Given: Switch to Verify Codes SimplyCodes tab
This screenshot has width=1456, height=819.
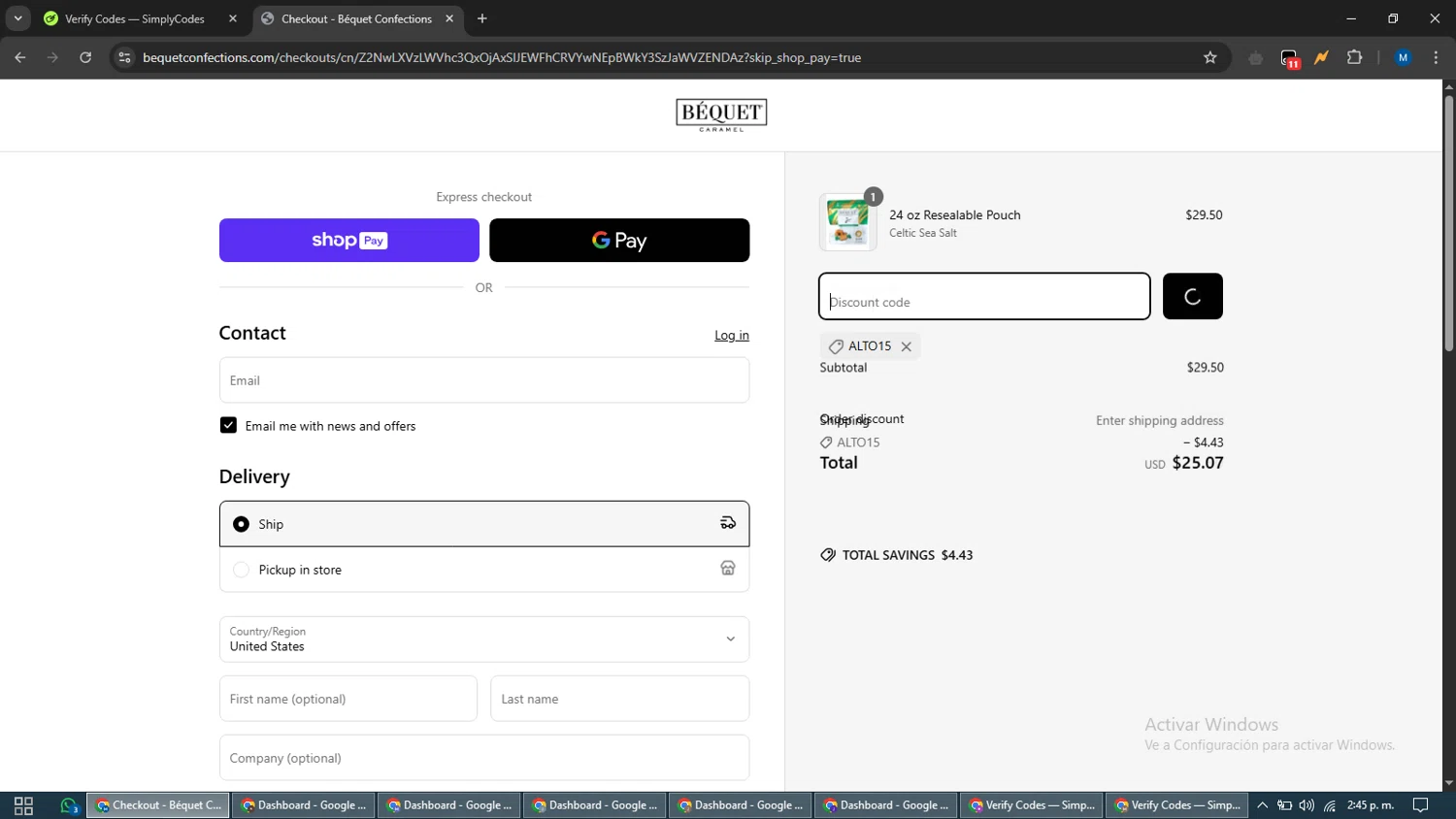Looking at the screenshot, I should click(x=135, y=18).
